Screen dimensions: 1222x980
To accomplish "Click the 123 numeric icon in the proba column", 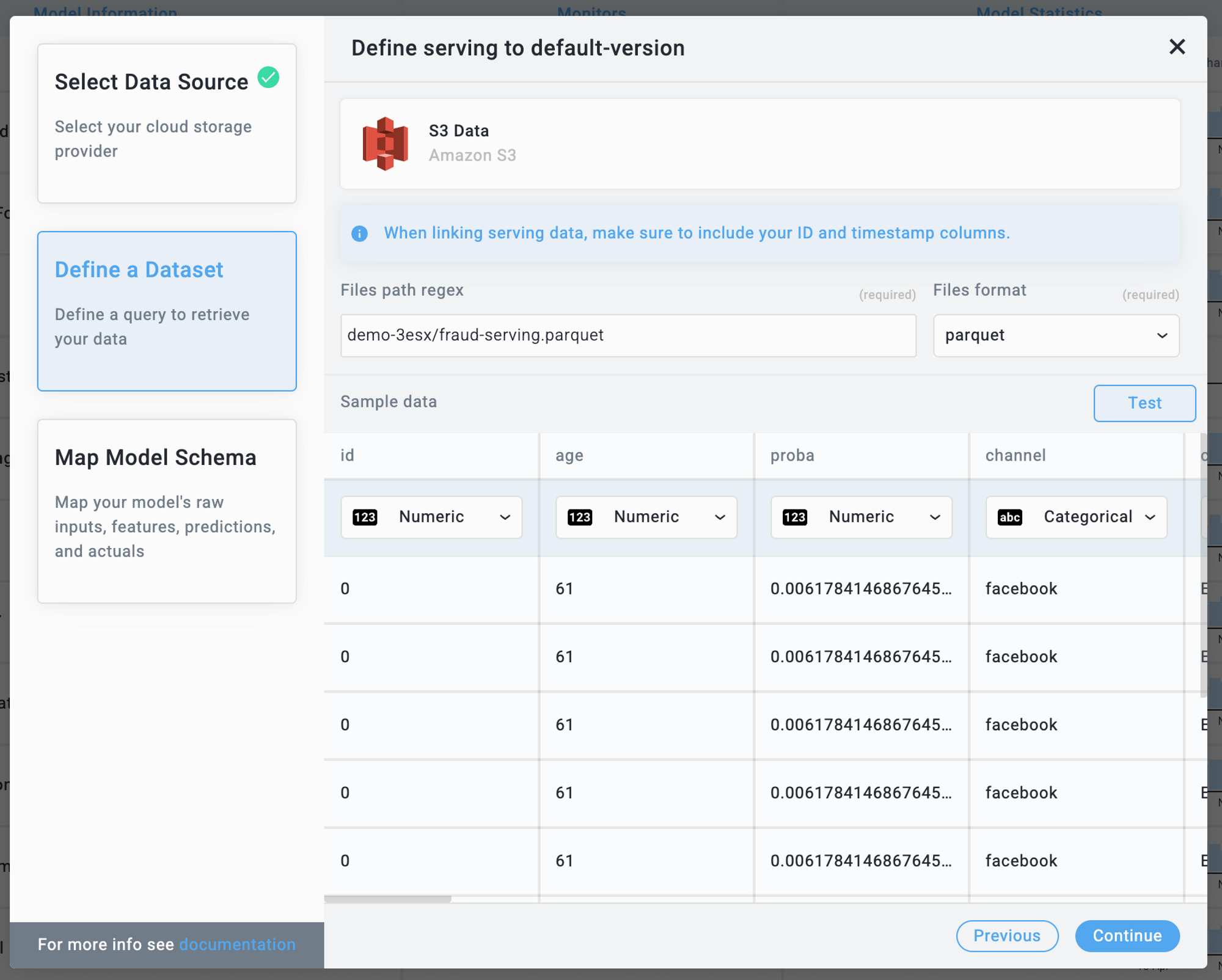I will click(x=794, y=517).
